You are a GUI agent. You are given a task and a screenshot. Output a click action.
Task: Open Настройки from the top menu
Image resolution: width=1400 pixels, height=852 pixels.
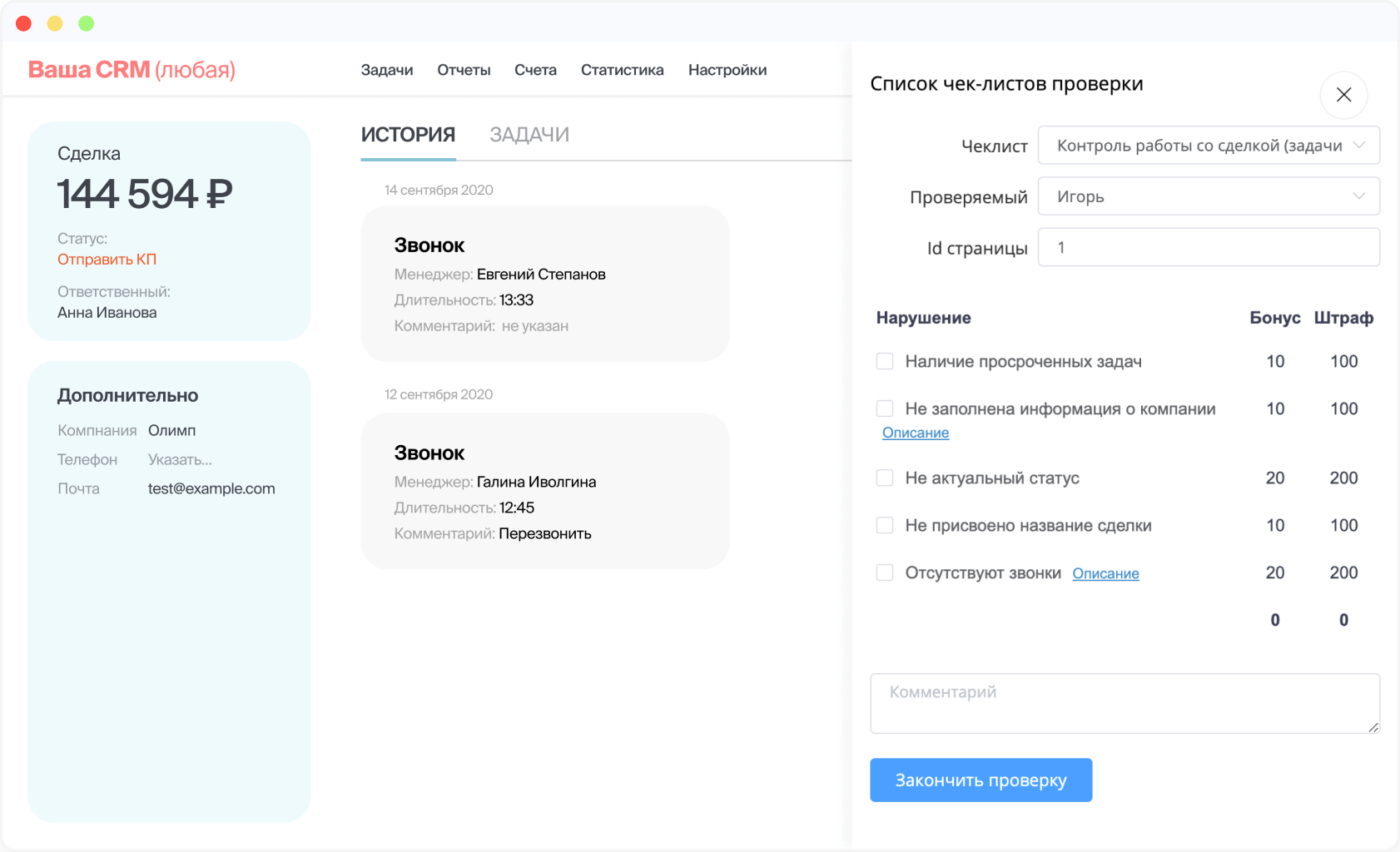point(727,70)
